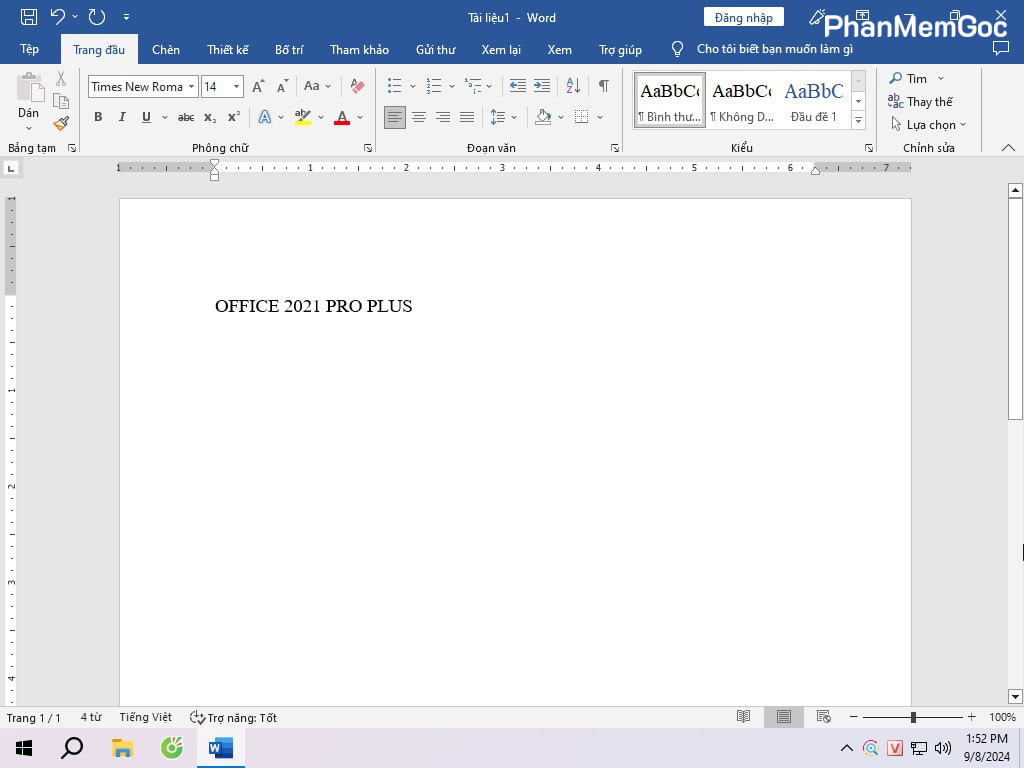Click the Format Painter brush icon

click(61, 124)
